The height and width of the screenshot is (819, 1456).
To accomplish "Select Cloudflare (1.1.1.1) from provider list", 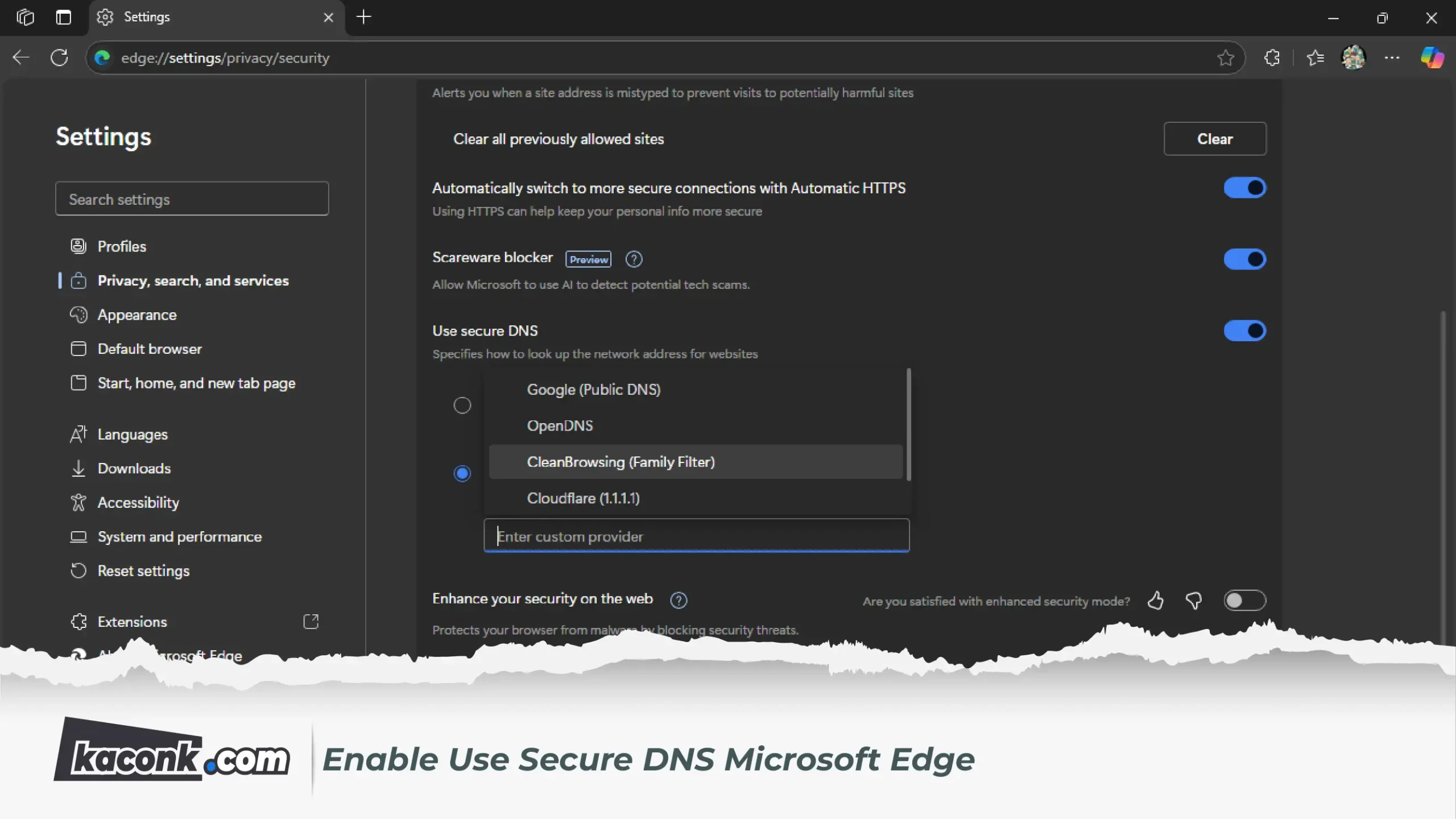I will point(583,498).
